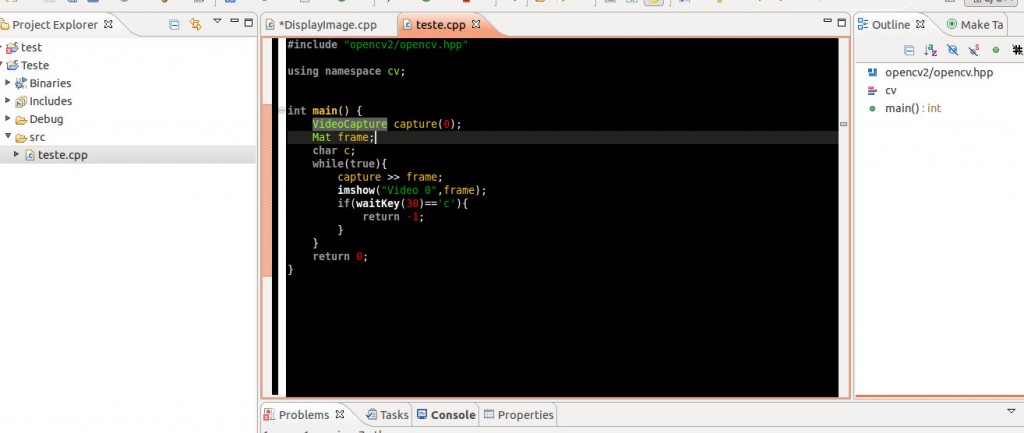Switch to the teste.cpp editor tab
The width and height of the screenshot is (1024, 433).
click(x=440, y=25)
